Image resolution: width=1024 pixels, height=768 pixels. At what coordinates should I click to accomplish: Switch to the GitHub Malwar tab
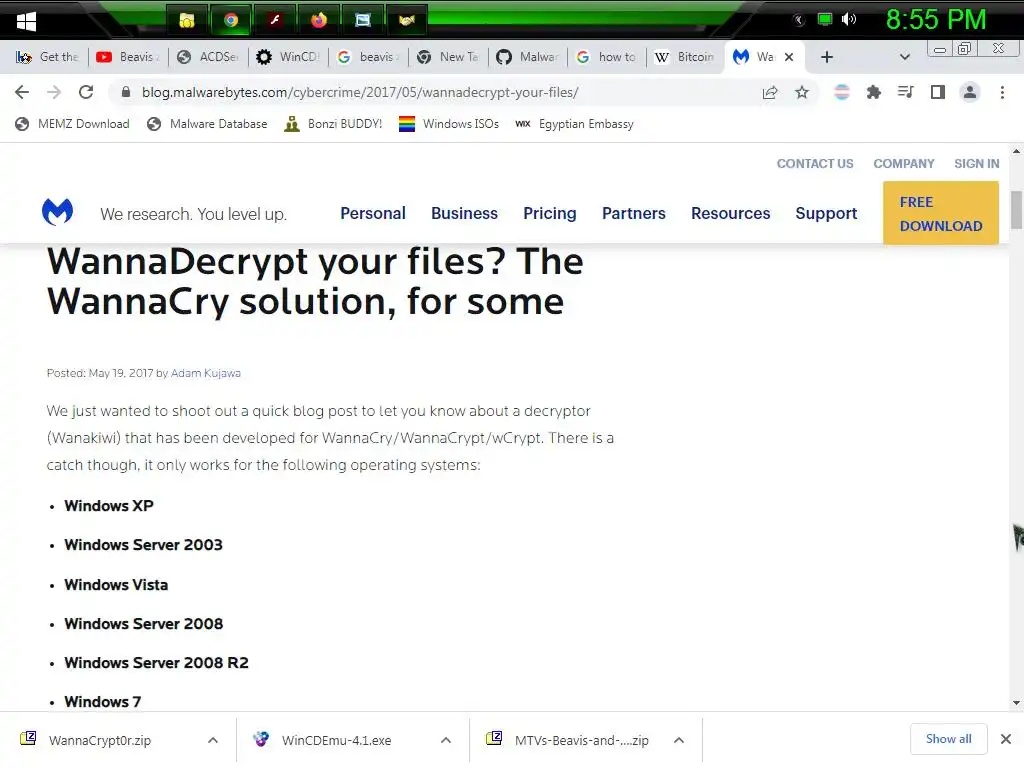528,57
